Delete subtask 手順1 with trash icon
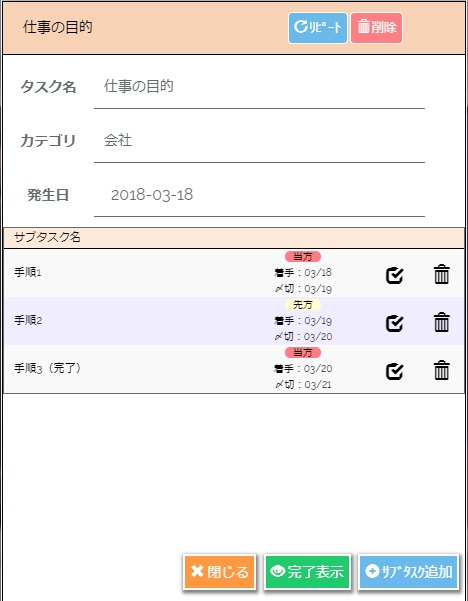The width and height of the screenshot is (468, 601). coord(441,274)
